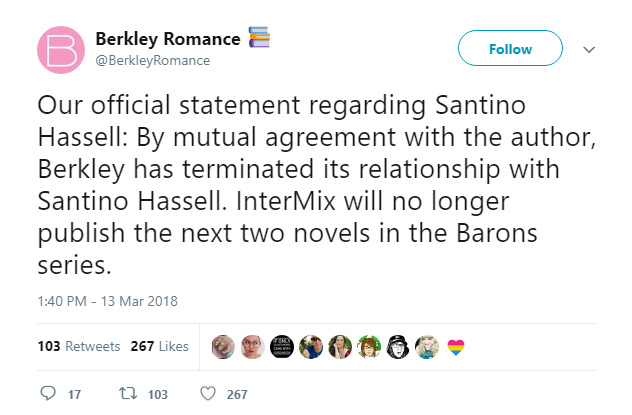Open the last blonde-haired liker avatar
The height and width of the screenshot is (415, 632).
coord(427,347)
